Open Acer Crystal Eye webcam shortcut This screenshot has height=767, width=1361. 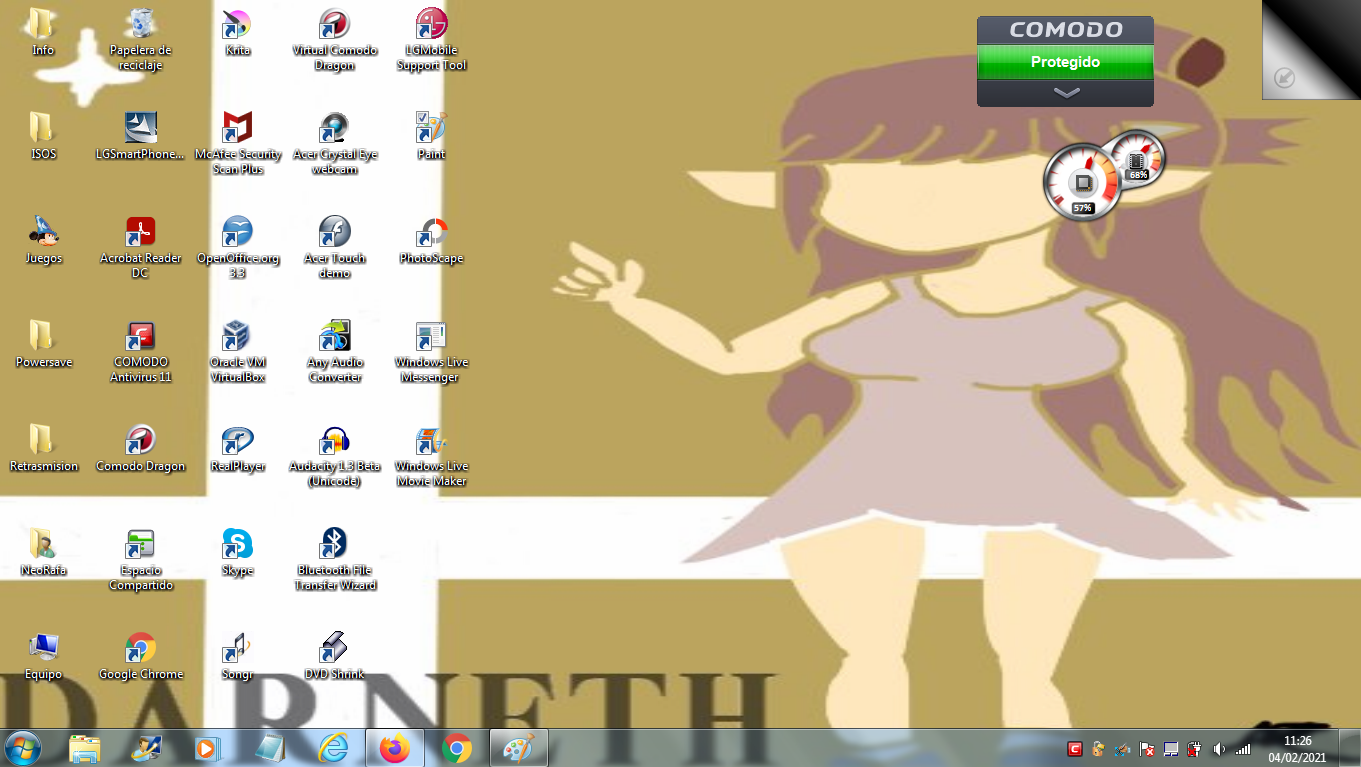(x=335, y=143)
